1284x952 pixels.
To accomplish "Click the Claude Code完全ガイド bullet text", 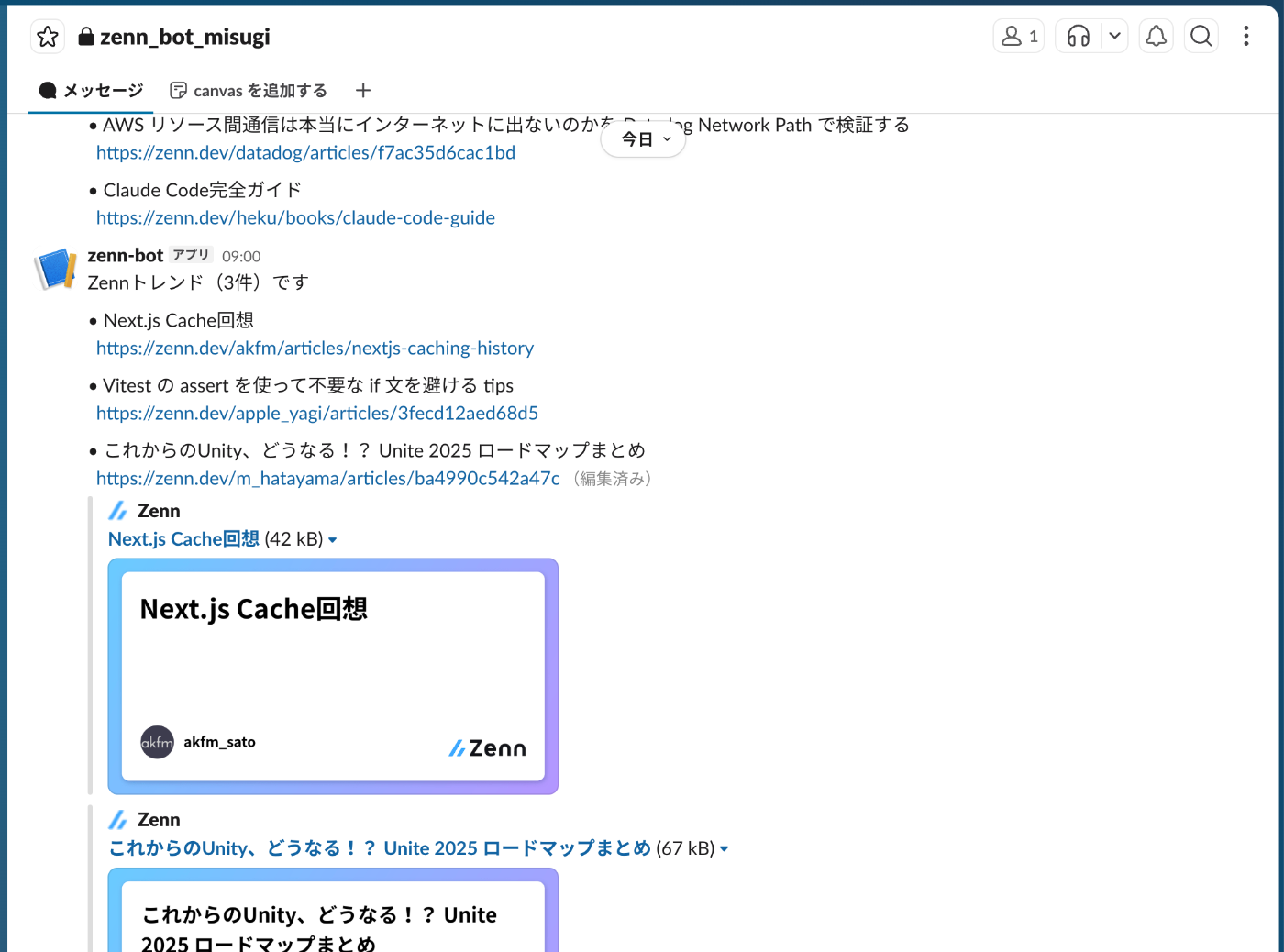I will (x=202, y=190).
